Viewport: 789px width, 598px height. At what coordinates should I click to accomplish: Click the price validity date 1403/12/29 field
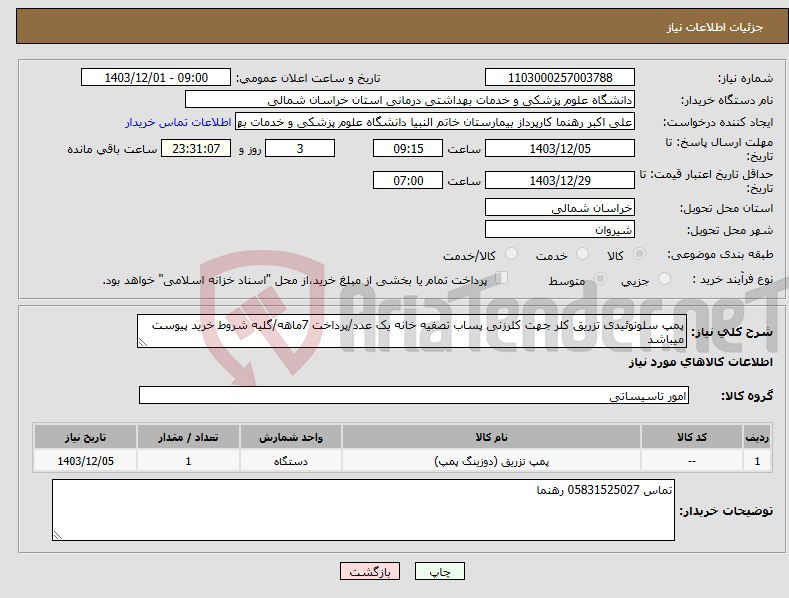coord(560,180)
